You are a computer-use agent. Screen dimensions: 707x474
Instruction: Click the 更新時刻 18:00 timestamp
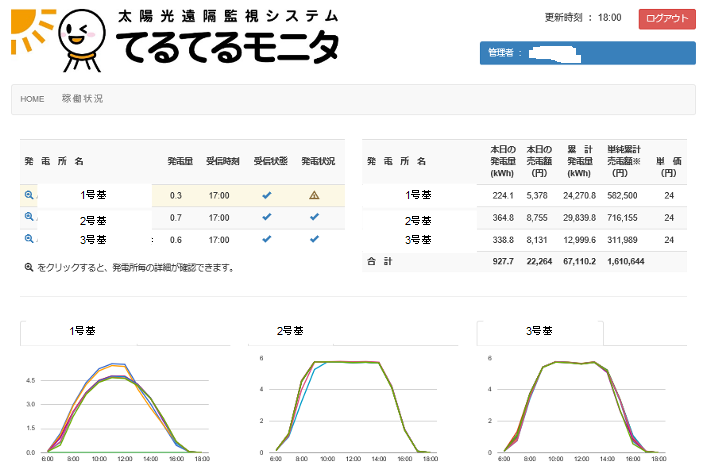(x=583, y=18)
